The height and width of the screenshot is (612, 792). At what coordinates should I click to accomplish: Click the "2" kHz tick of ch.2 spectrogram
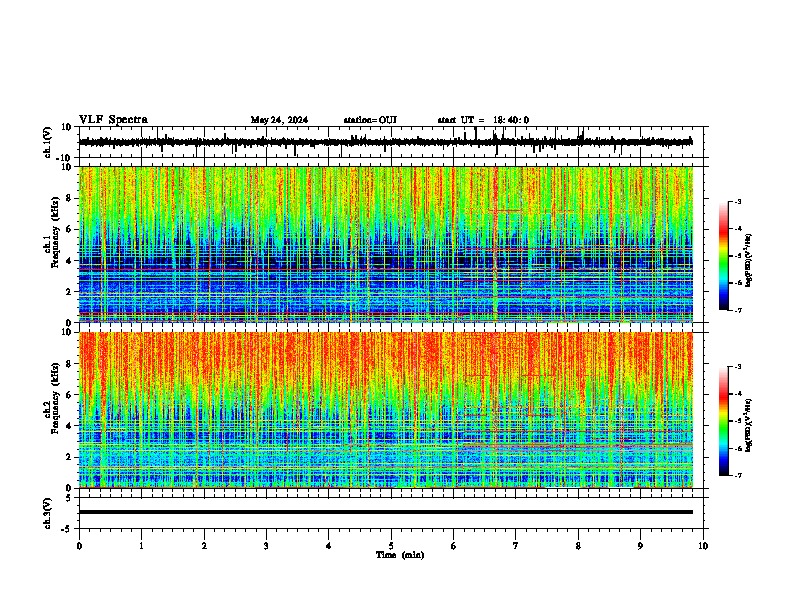(x=69, y=457)
